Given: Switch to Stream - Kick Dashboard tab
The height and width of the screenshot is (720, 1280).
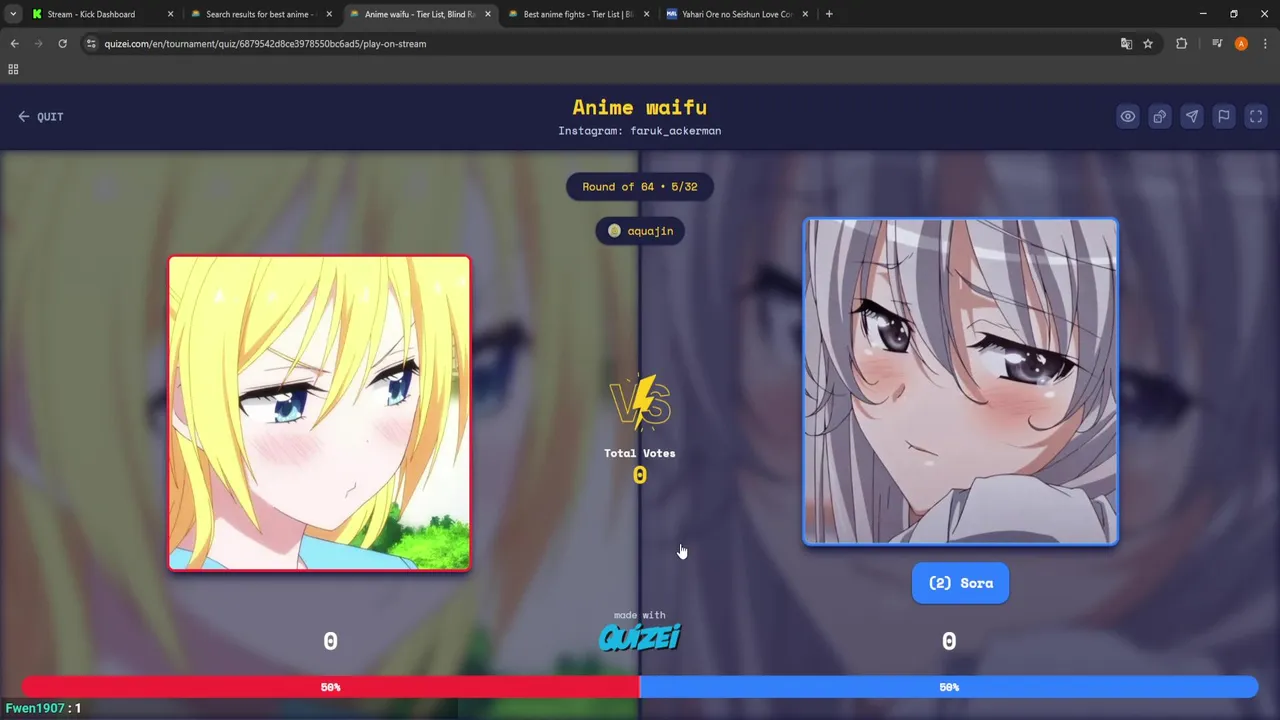Looking at the screenshot, I should click(x=91, y=14).
